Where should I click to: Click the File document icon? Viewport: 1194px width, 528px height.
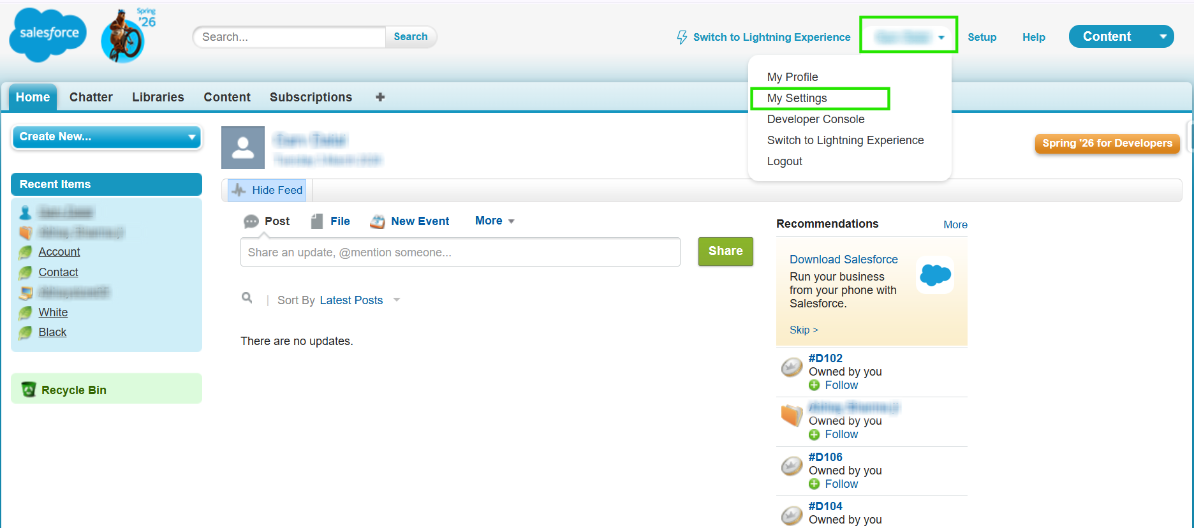point(318,222)
